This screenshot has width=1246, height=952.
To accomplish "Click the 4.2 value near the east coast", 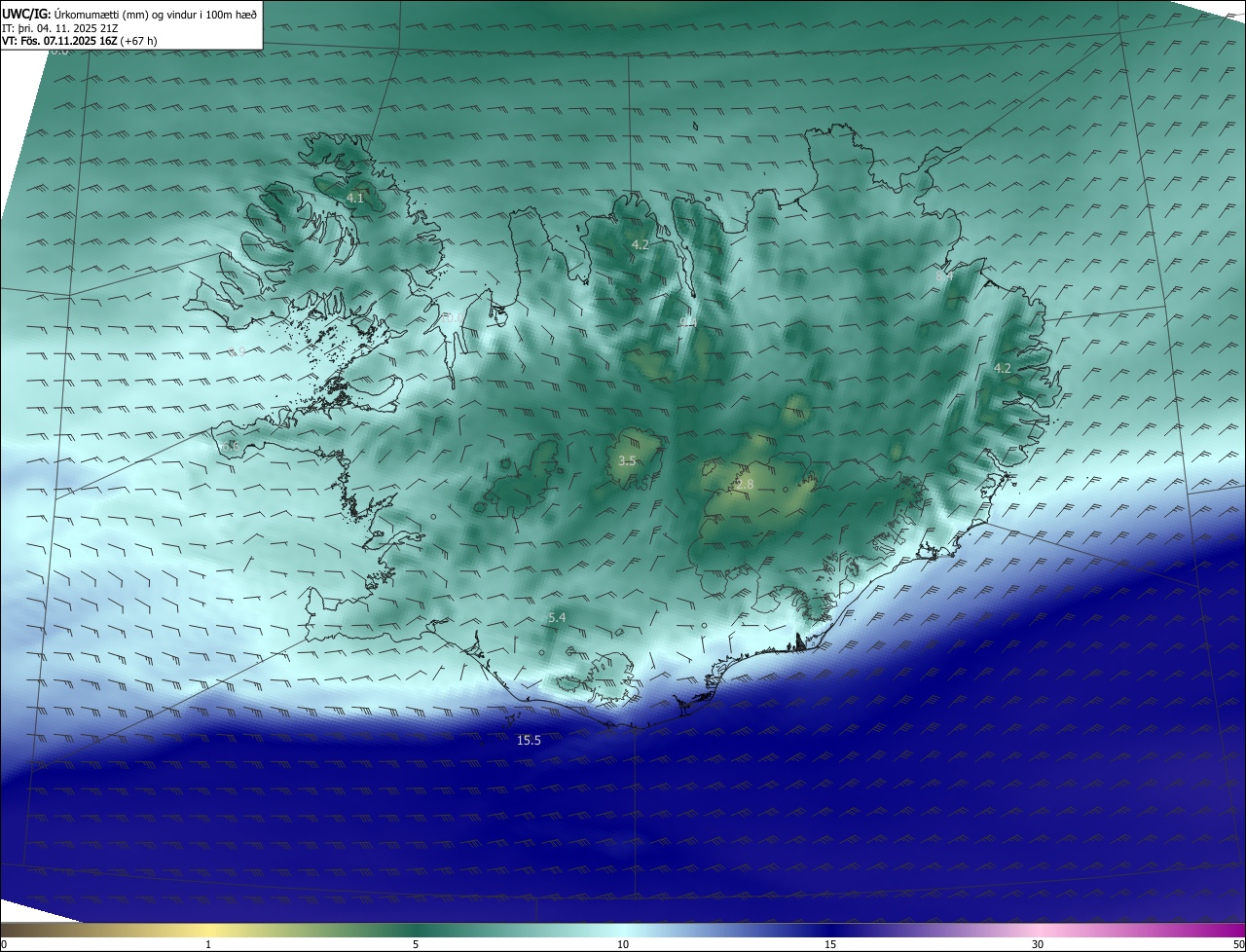I will (x=1002, y=368).
